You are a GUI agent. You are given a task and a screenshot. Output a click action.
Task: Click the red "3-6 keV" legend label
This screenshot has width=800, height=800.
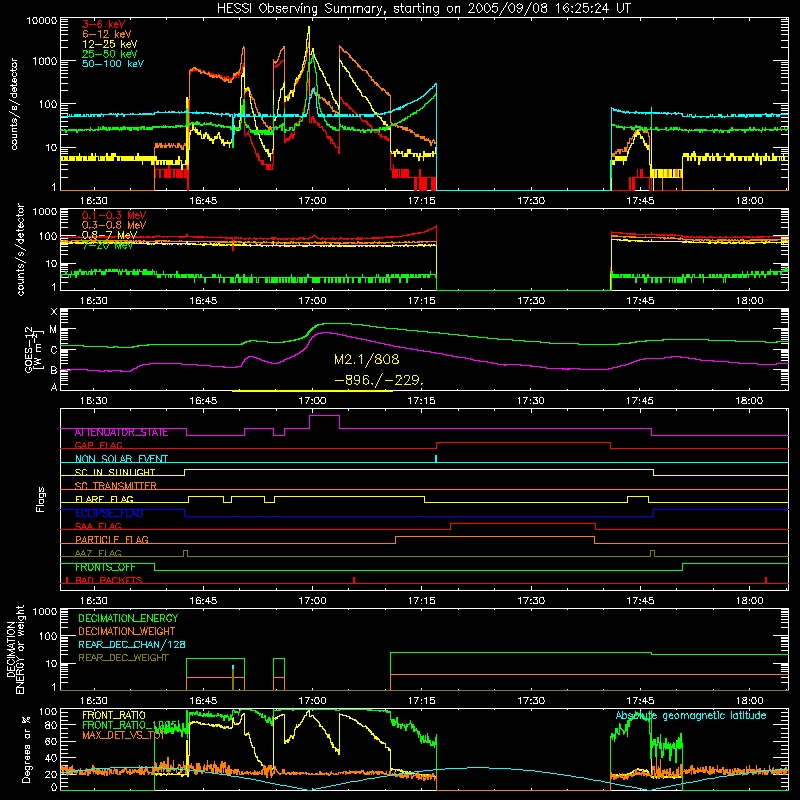(x=104, y=24)
